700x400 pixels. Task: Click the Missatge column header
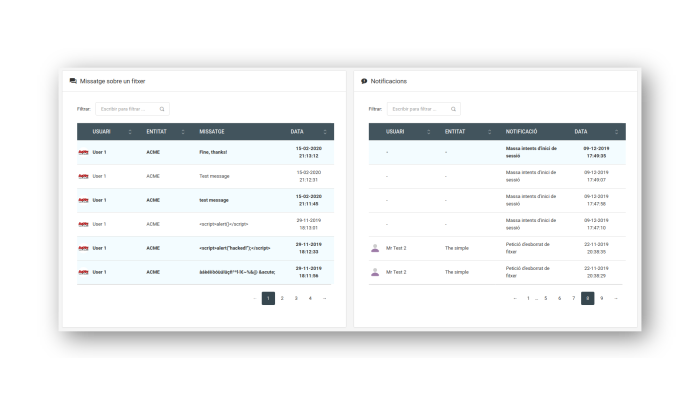[212, 132]
